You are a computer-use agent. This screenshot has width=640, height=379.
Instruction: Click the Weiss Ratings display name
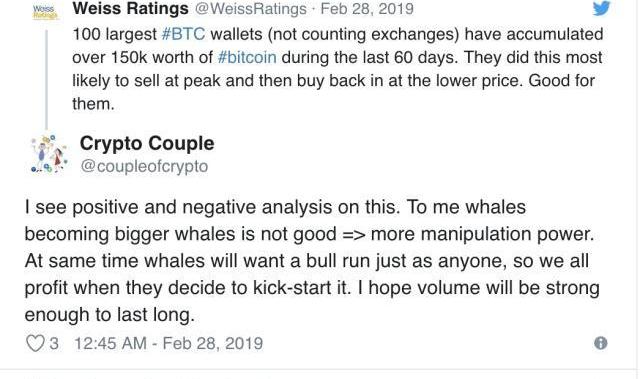click(x=131, y=8)
